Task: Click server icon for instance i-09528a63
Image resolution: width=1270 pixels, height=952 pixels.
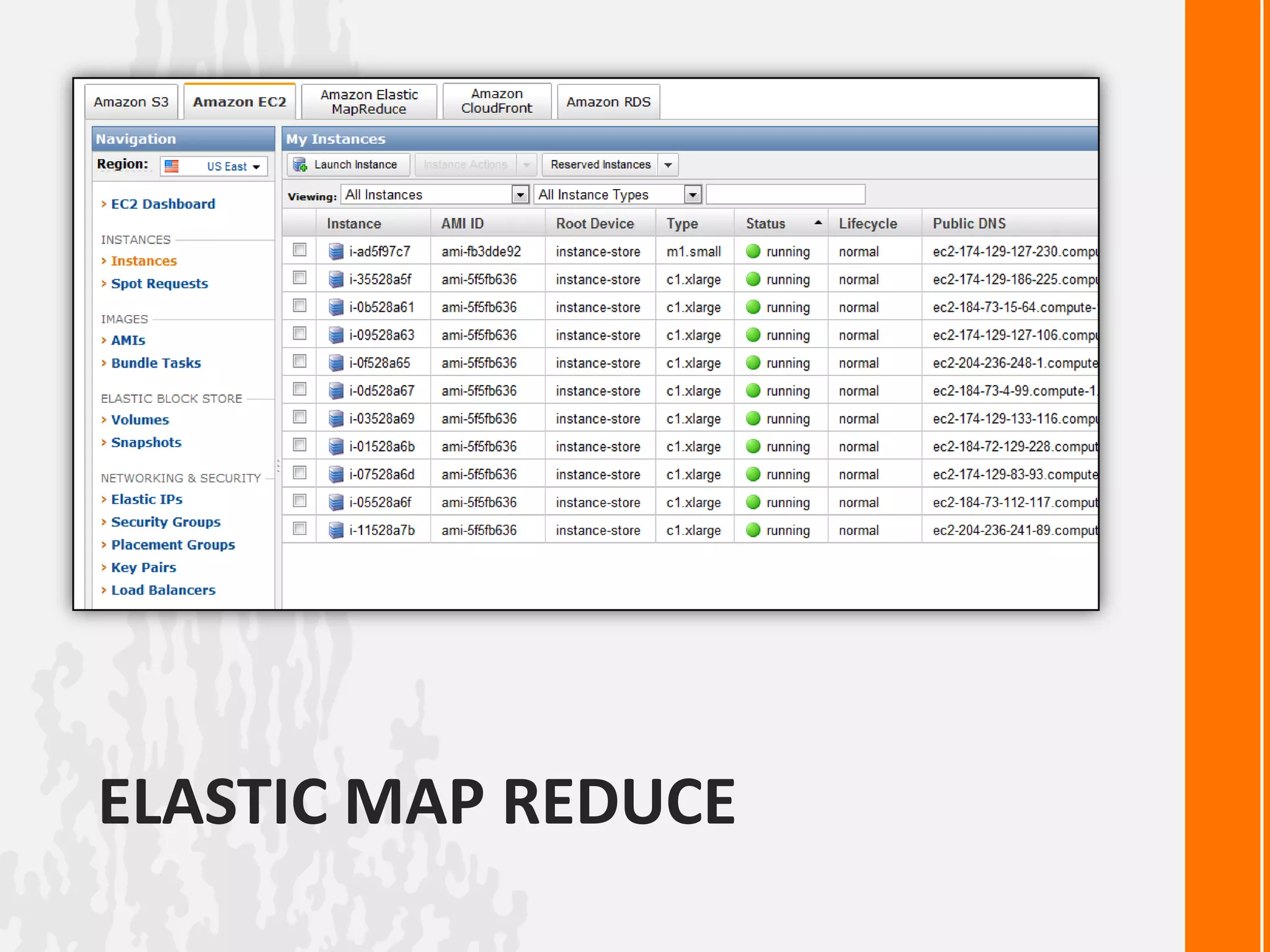Action: click(x=336, y=335)
